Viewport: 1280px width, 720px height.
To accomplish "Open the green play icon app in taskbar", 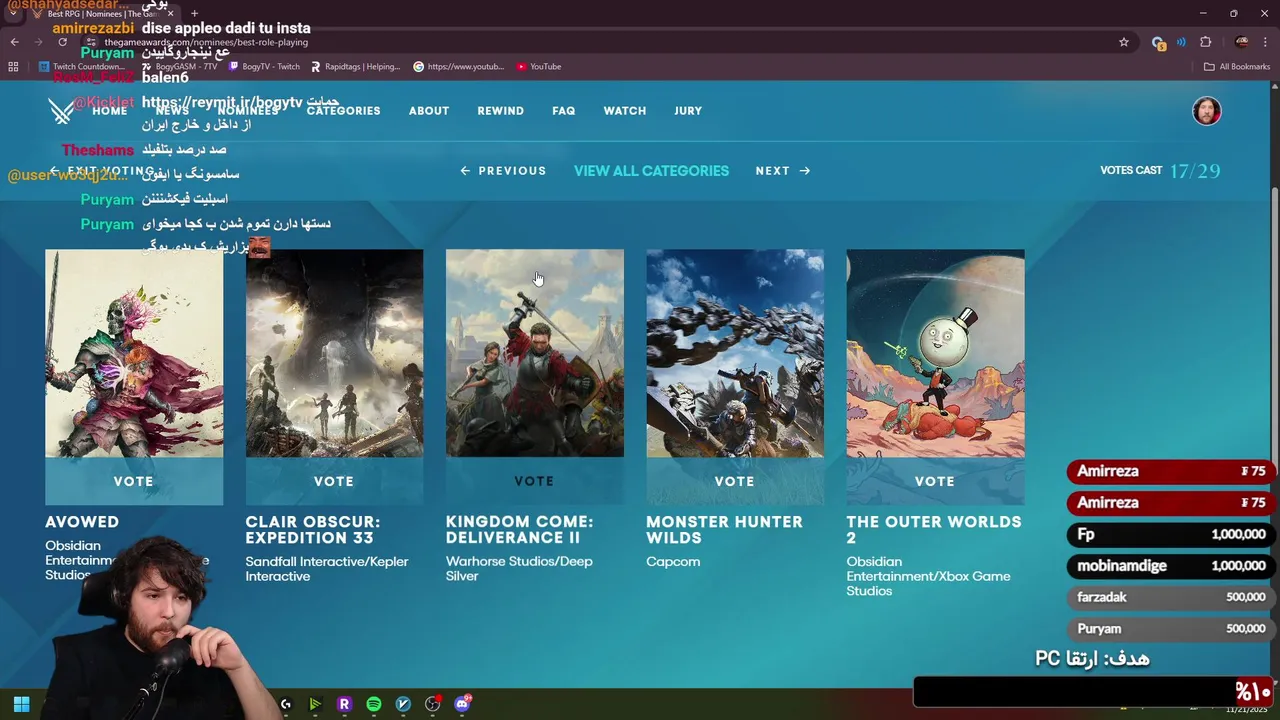I will click(315, 704).
